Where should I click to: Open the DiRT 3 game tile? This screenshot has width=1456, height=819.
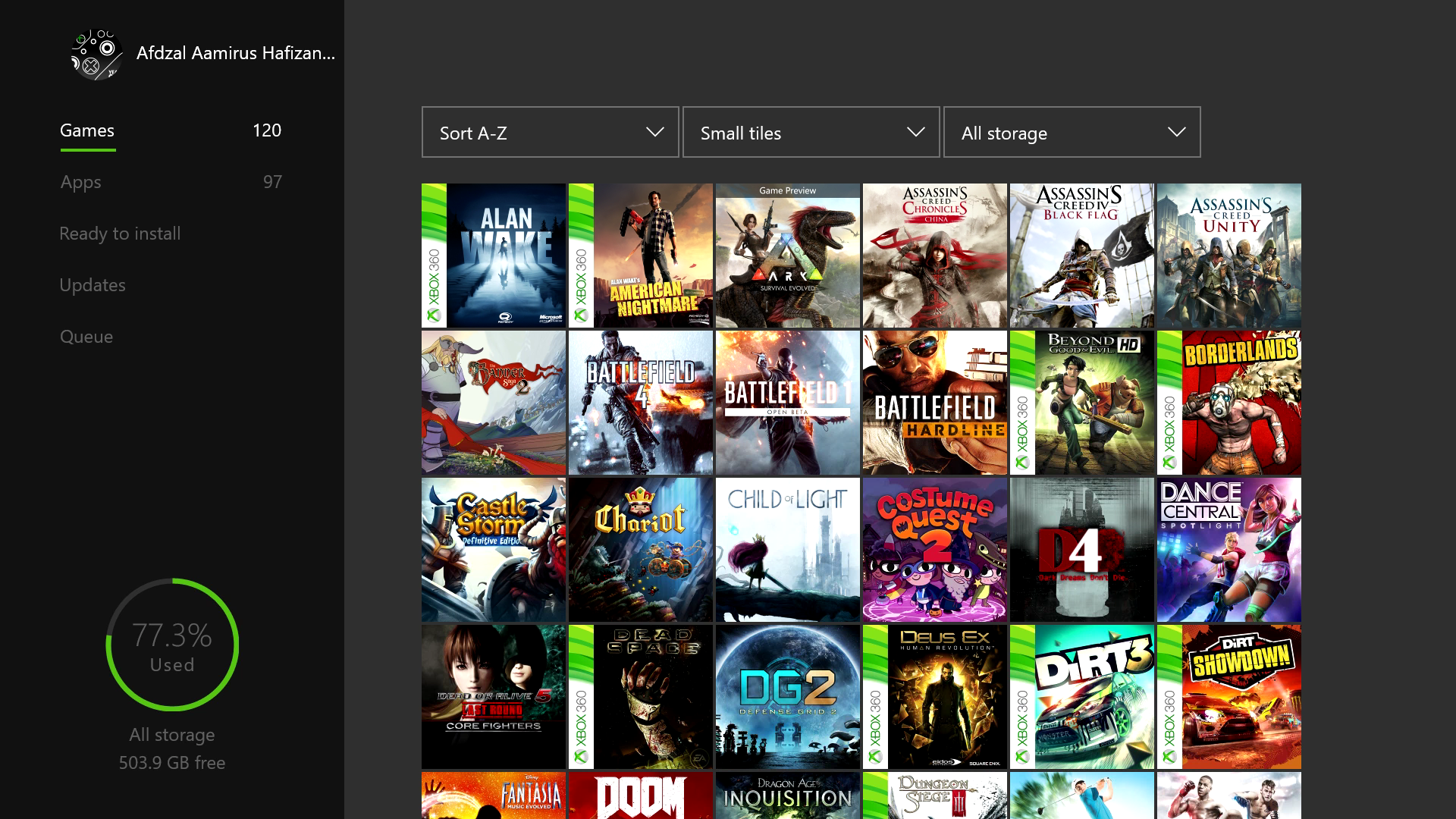pyautogui.click(x=1082, y=697)
